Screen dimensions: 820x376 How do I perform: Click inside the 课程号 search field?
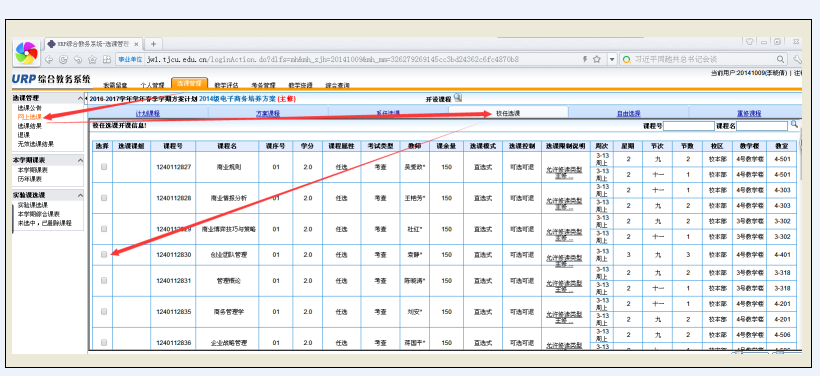[x=689, y=126]
